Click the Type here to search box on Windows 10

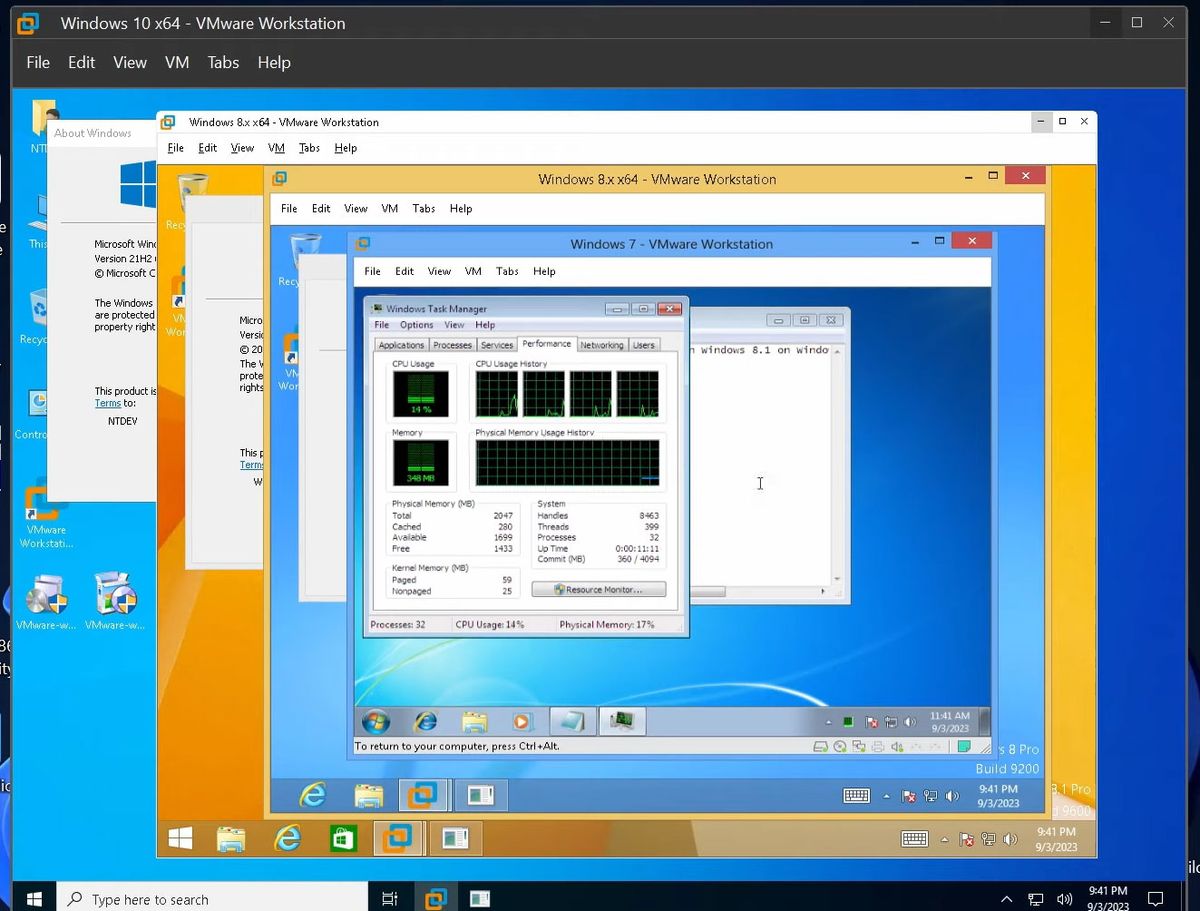pyautogui.click(x=212, y=897)
